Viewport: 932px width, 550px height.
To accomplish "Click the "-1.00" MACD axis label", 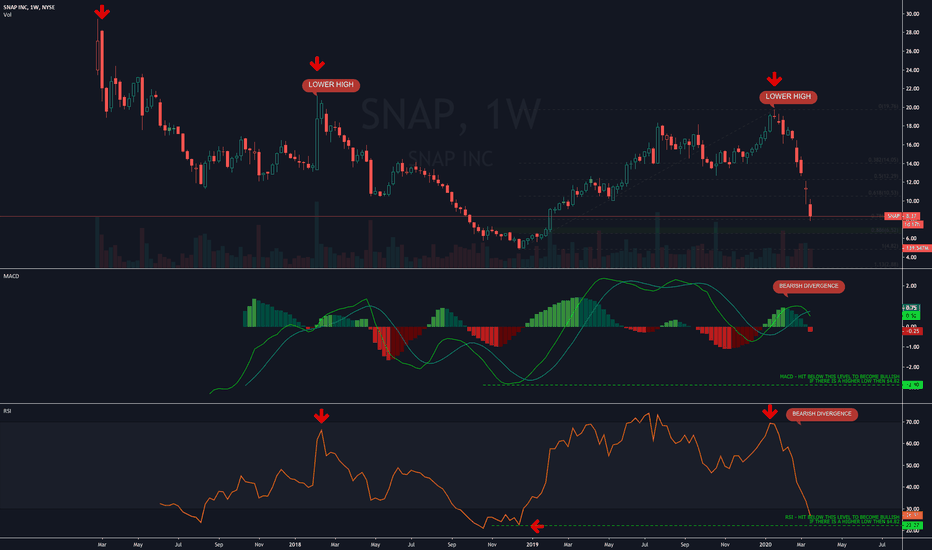I will 912,347.
